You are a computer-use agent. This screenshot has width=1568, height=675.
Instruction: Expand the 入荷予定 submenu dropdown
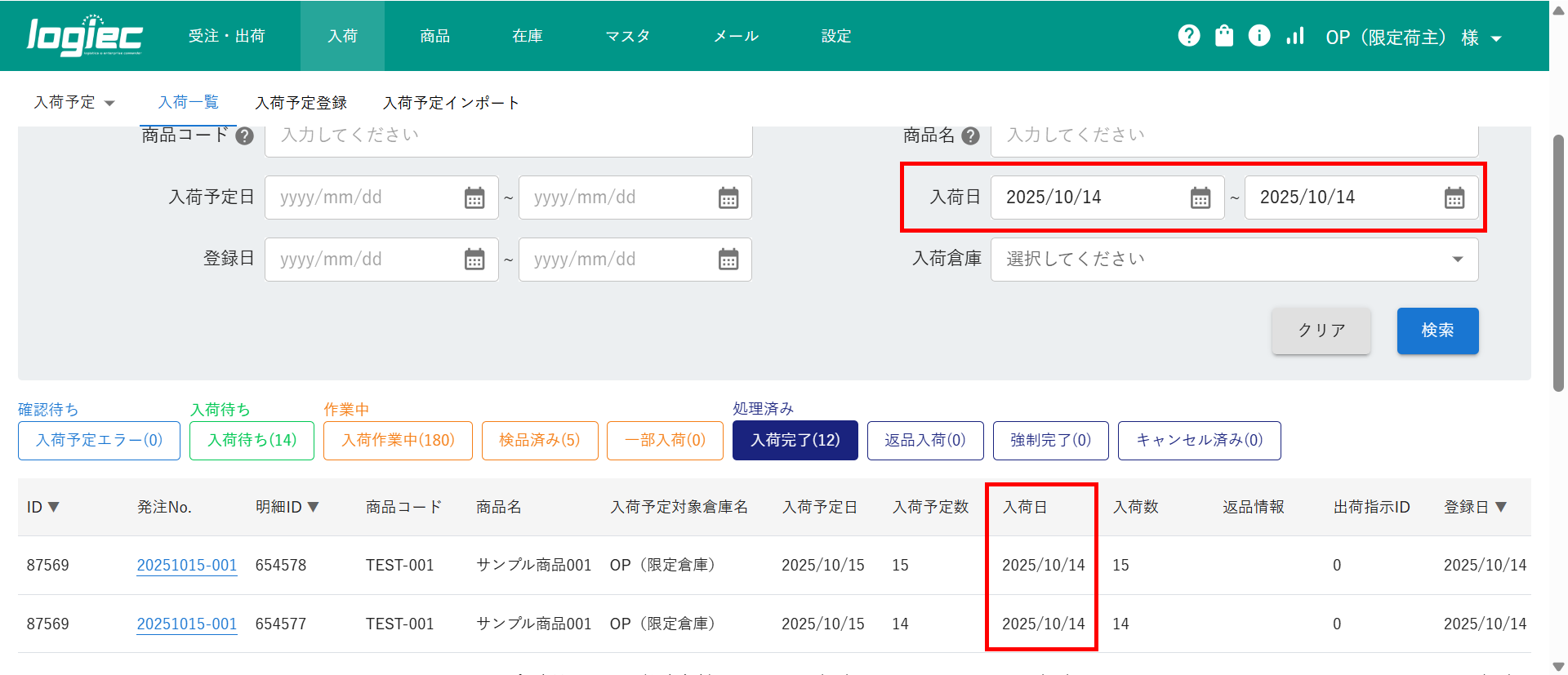click(x=74, y=103)
